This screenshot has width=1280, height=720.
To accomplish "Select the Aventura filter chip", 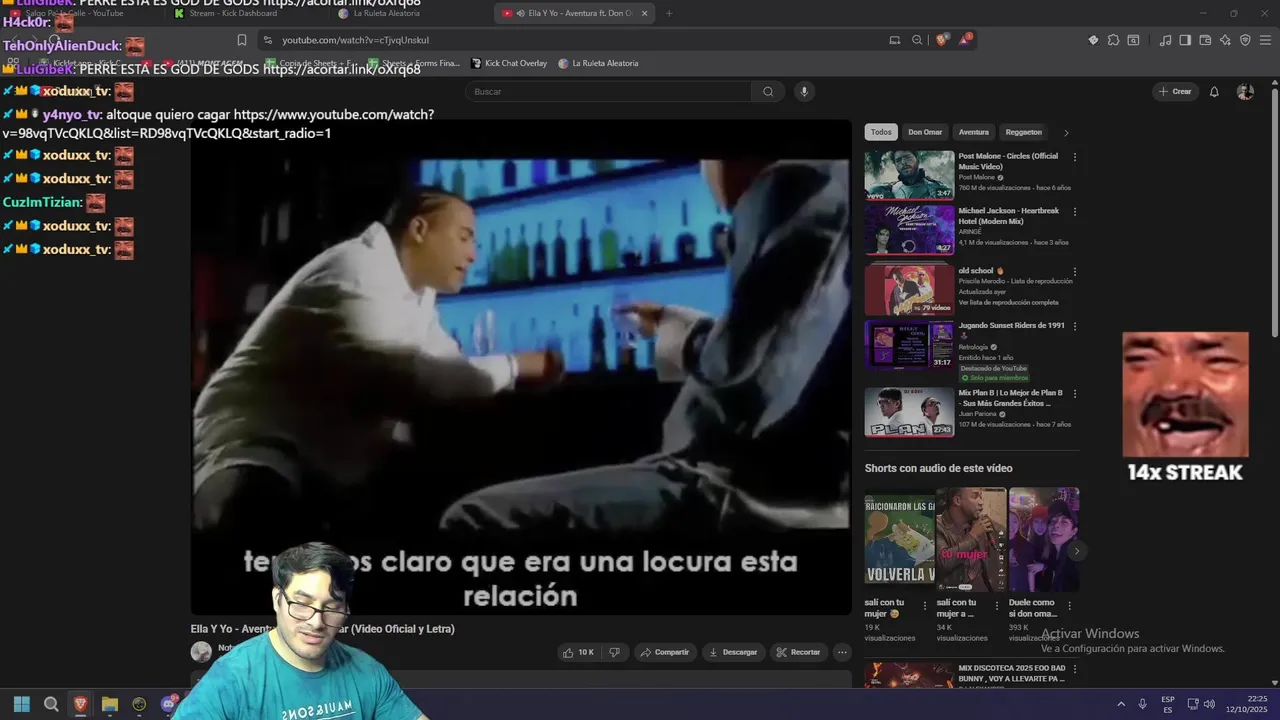I will [x=974, y=132].
